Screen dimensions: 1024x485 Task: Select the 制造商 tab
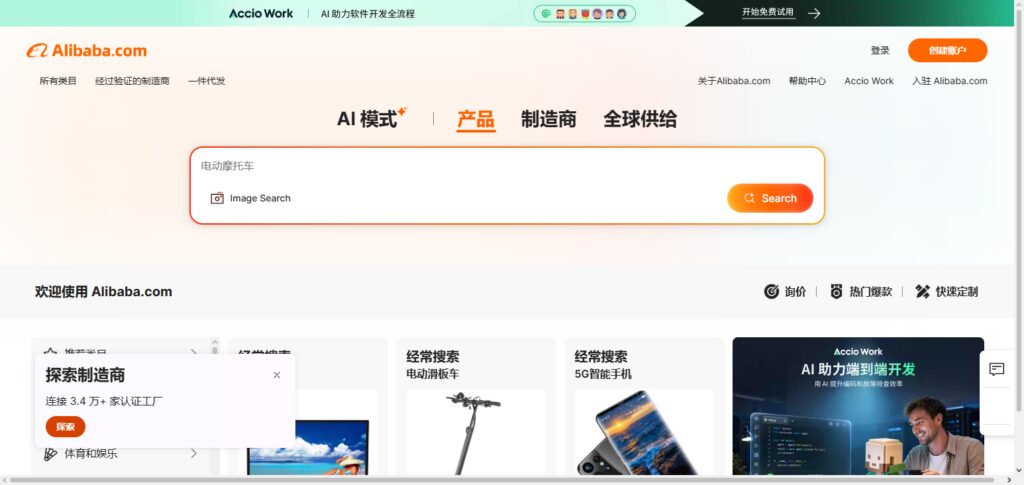(549, 119)
